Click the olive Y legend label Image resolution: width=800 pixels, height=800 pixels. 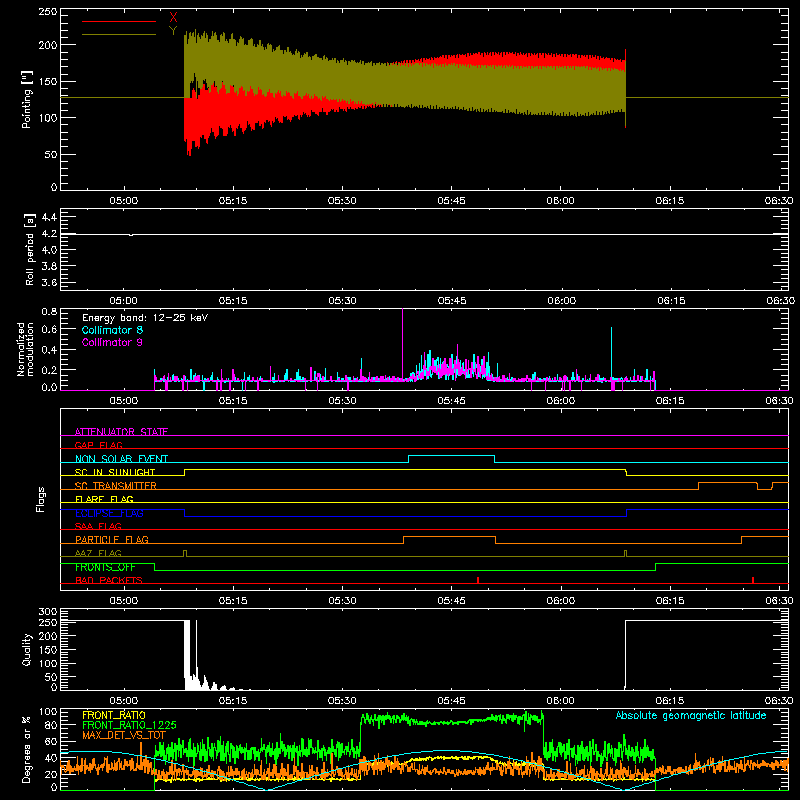173,31
